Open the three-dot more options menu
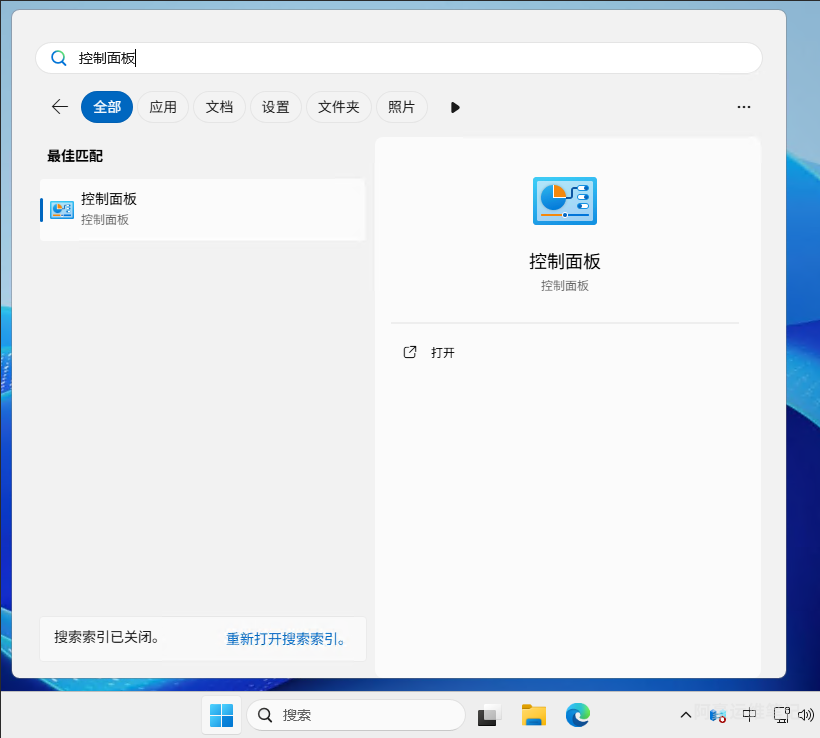 click(x=743, y=107)
